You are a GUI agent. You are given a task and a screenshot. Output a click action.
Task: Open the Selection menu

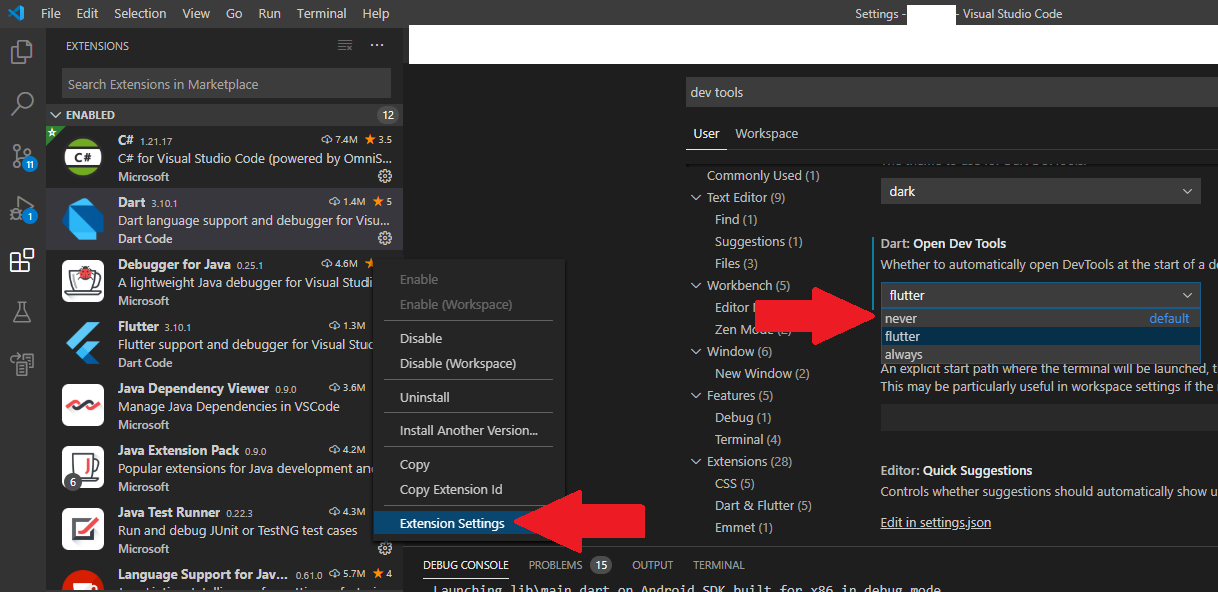pyautogui.click(x=140, y=13)
